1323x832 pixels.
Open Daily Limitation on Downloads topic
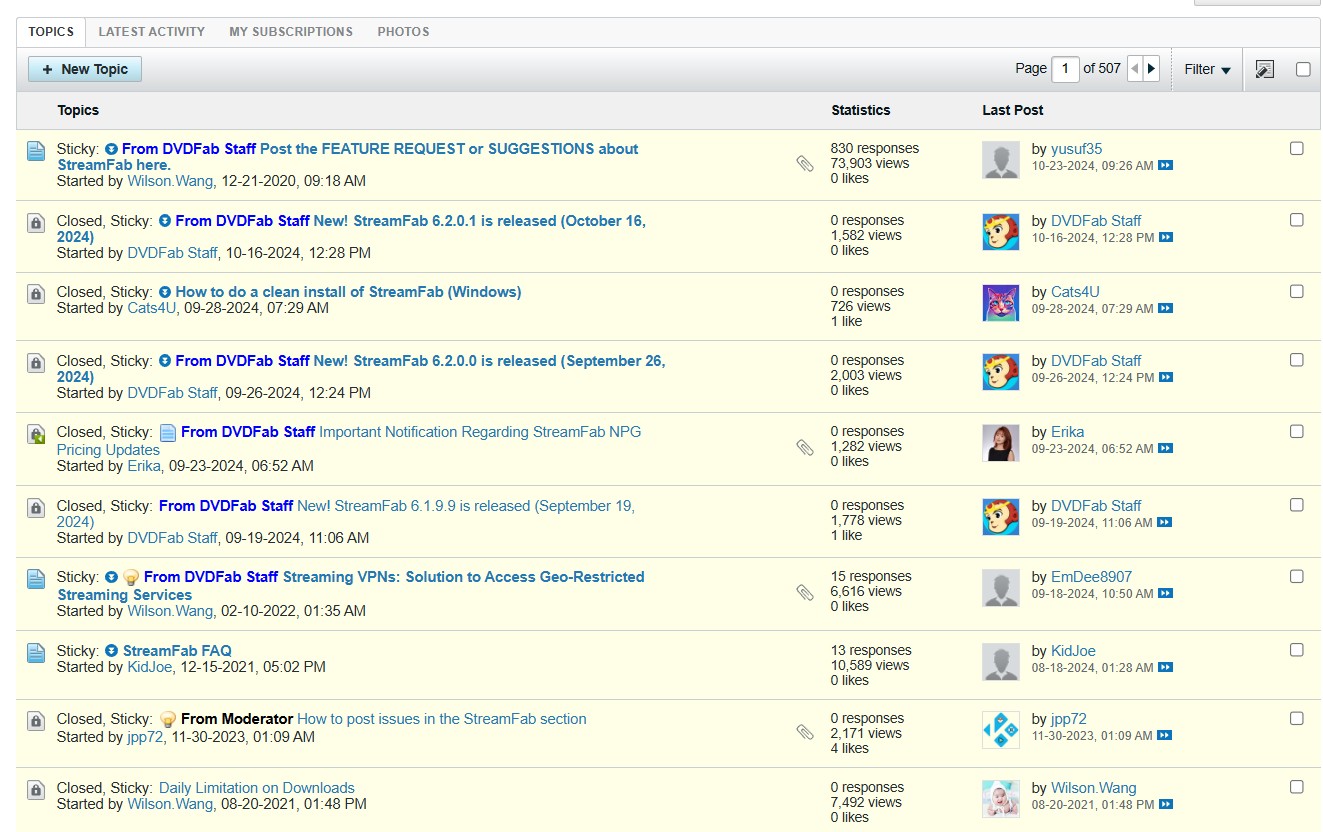[x=257, y=788]
